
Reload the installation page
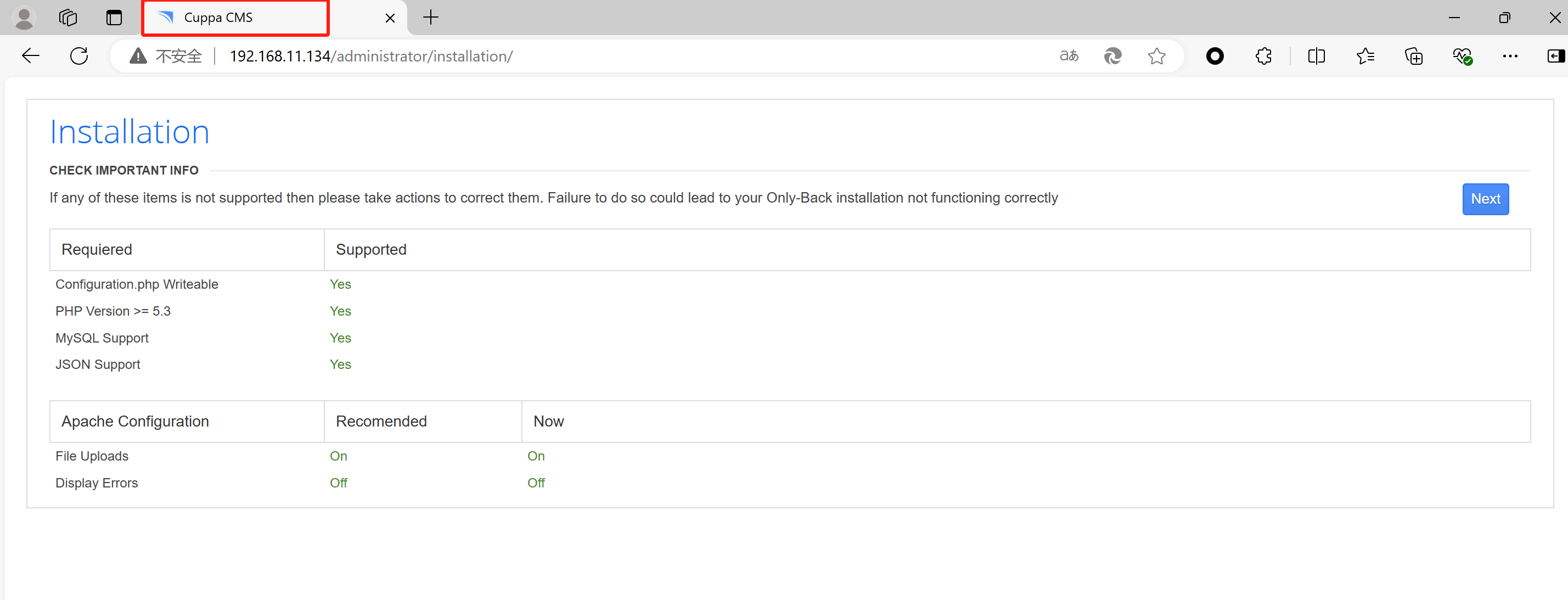(79, 56)
